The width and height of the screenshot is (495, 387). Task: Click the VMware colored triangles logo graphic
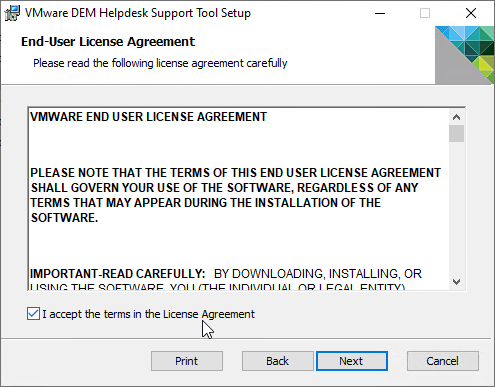pos(465,55)
